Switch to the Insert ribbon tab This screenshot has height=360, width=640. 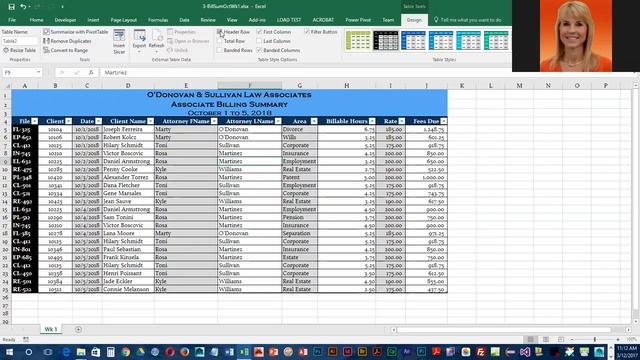coord(93,20)
